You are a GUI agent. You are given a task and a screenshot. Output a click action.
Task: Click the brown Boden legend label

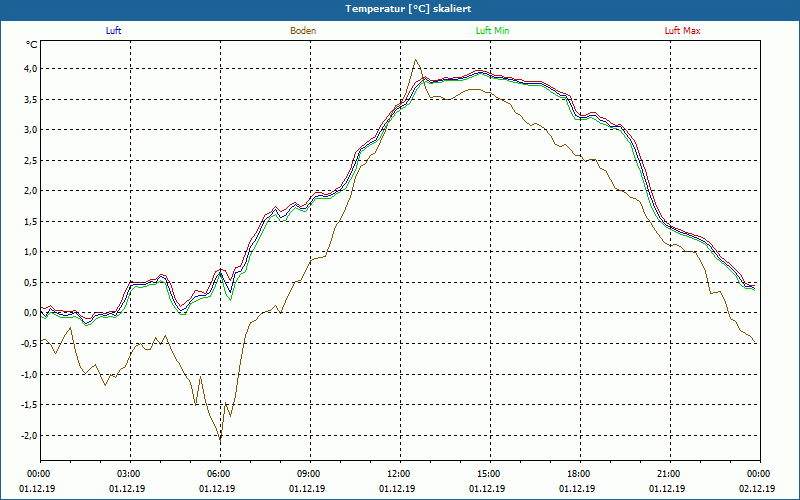coord(303,31)
